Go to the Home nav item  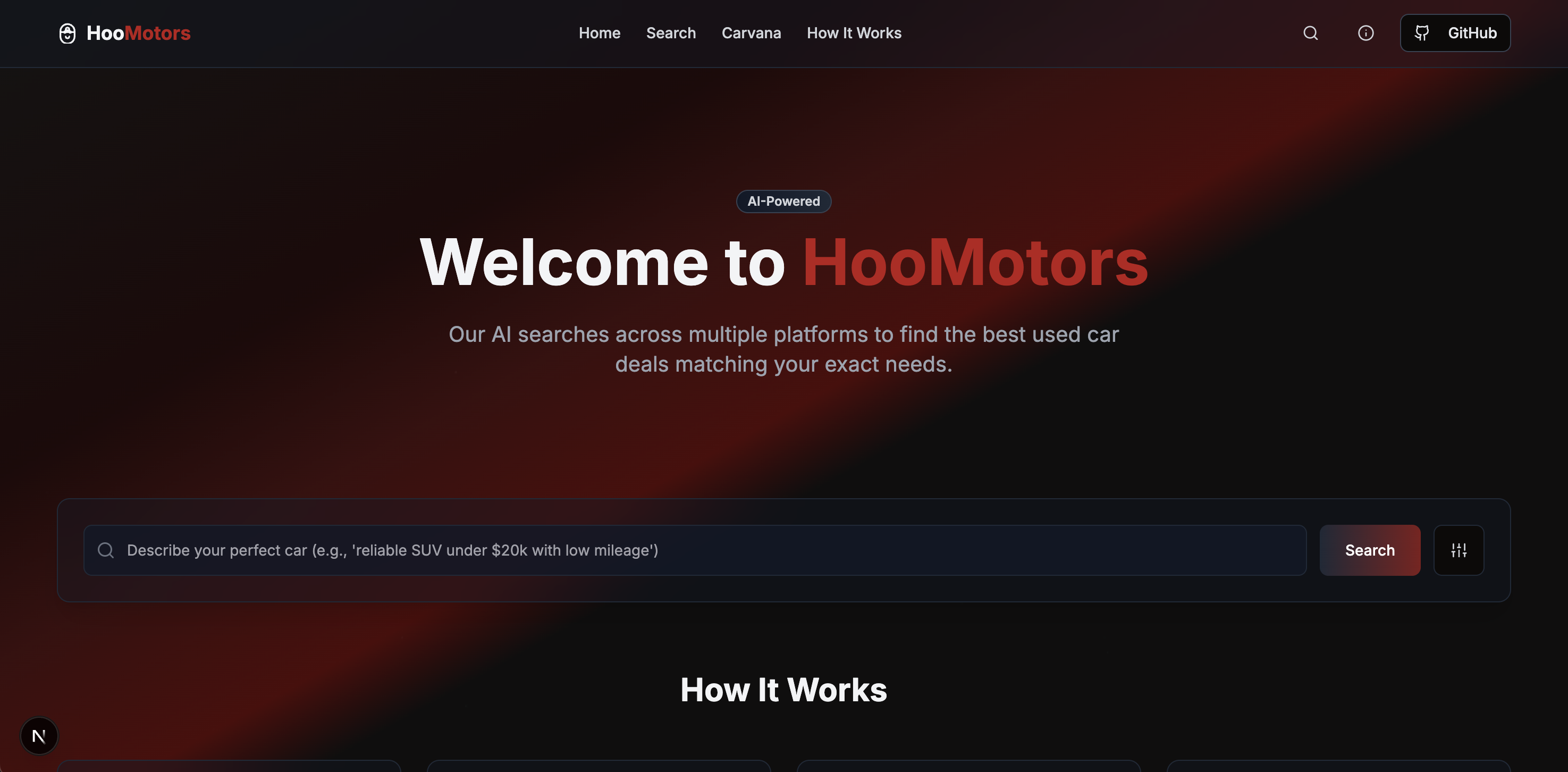tap(599, 33)
